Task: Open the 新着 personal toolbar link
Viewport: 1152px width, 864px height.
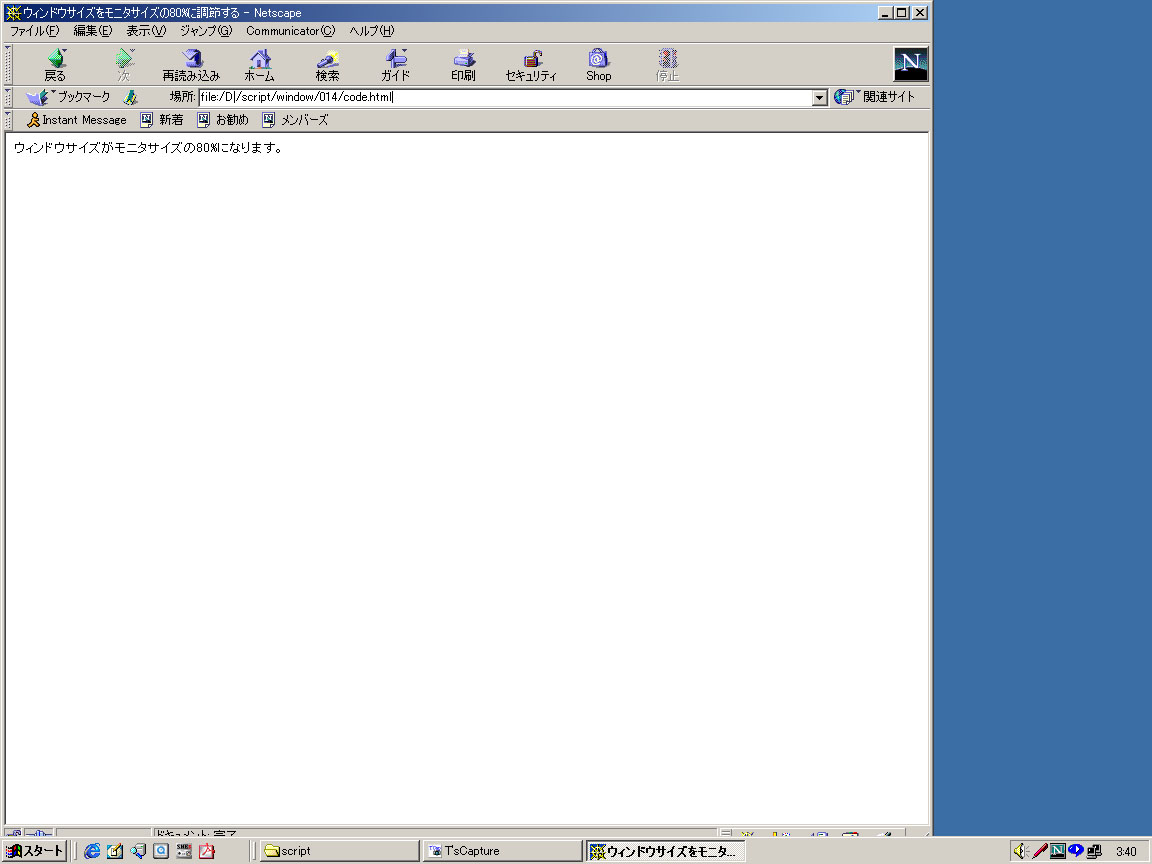Action: click(x=162, y=120)
